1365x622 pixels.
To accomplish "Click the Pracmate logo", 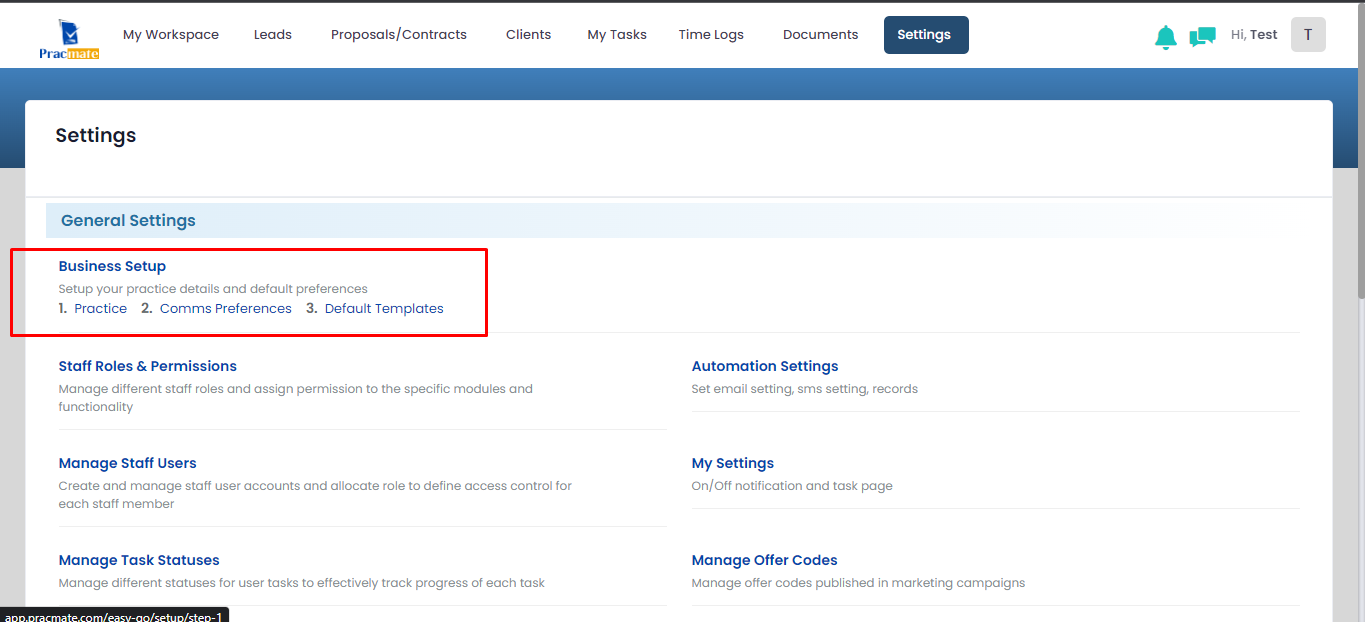I will pos(69,39).
